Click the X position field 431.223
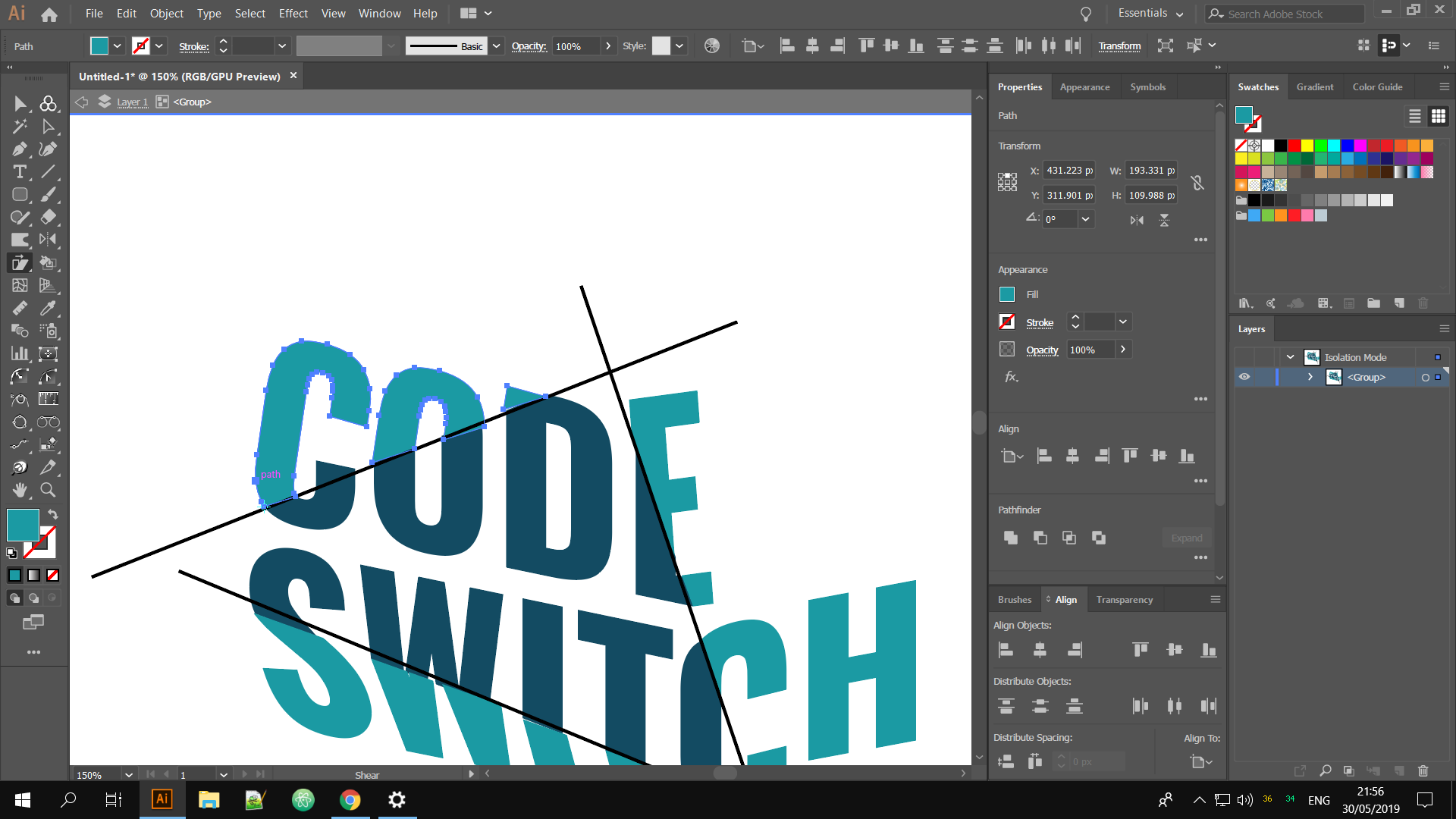Viewport: 1456px width, 819px height. (1069, 171)
